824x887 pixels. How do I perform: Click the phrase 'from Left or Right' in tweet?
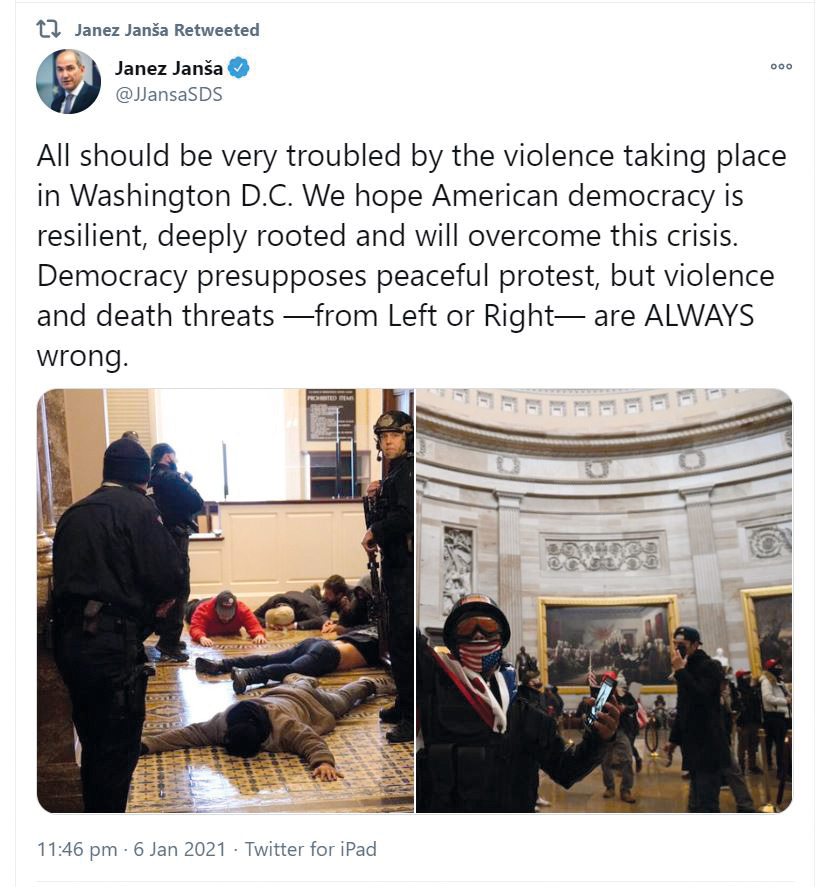(x=434, y=316)
